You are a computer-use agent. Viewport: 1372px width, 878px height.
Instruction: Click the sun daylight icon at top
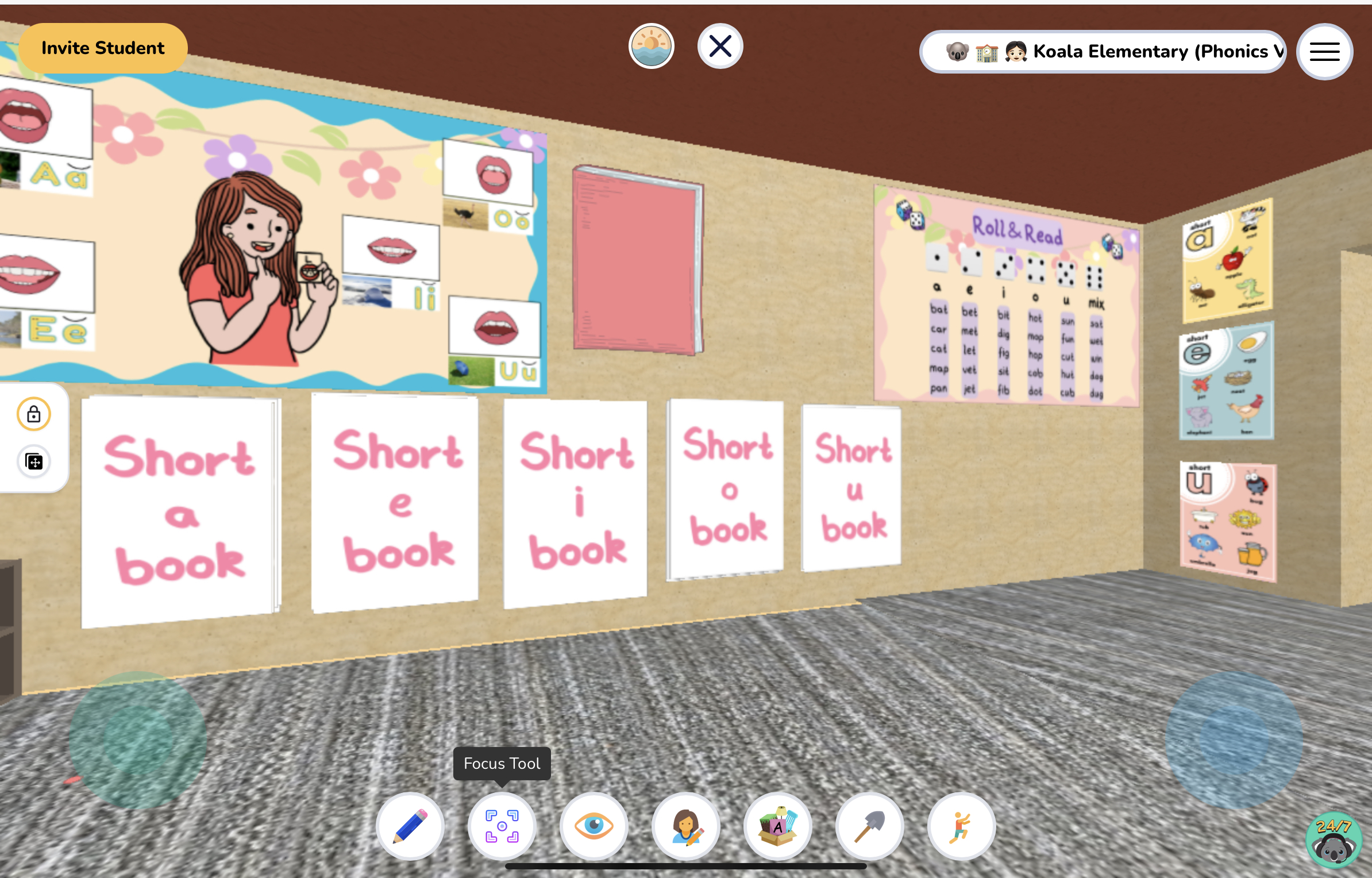pos(651,46)
